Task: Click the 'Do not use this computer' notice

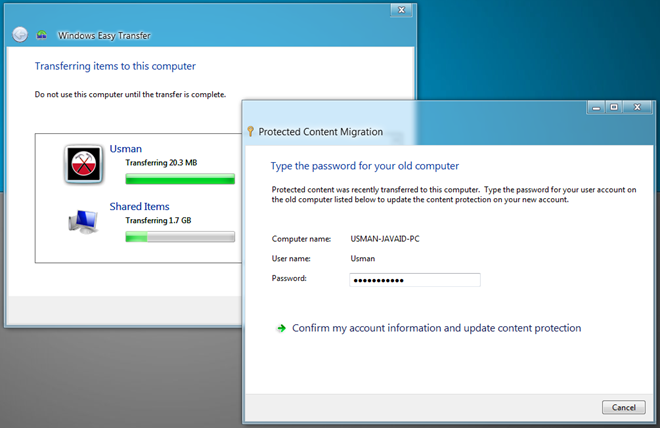Action: [x=130, y=95]
